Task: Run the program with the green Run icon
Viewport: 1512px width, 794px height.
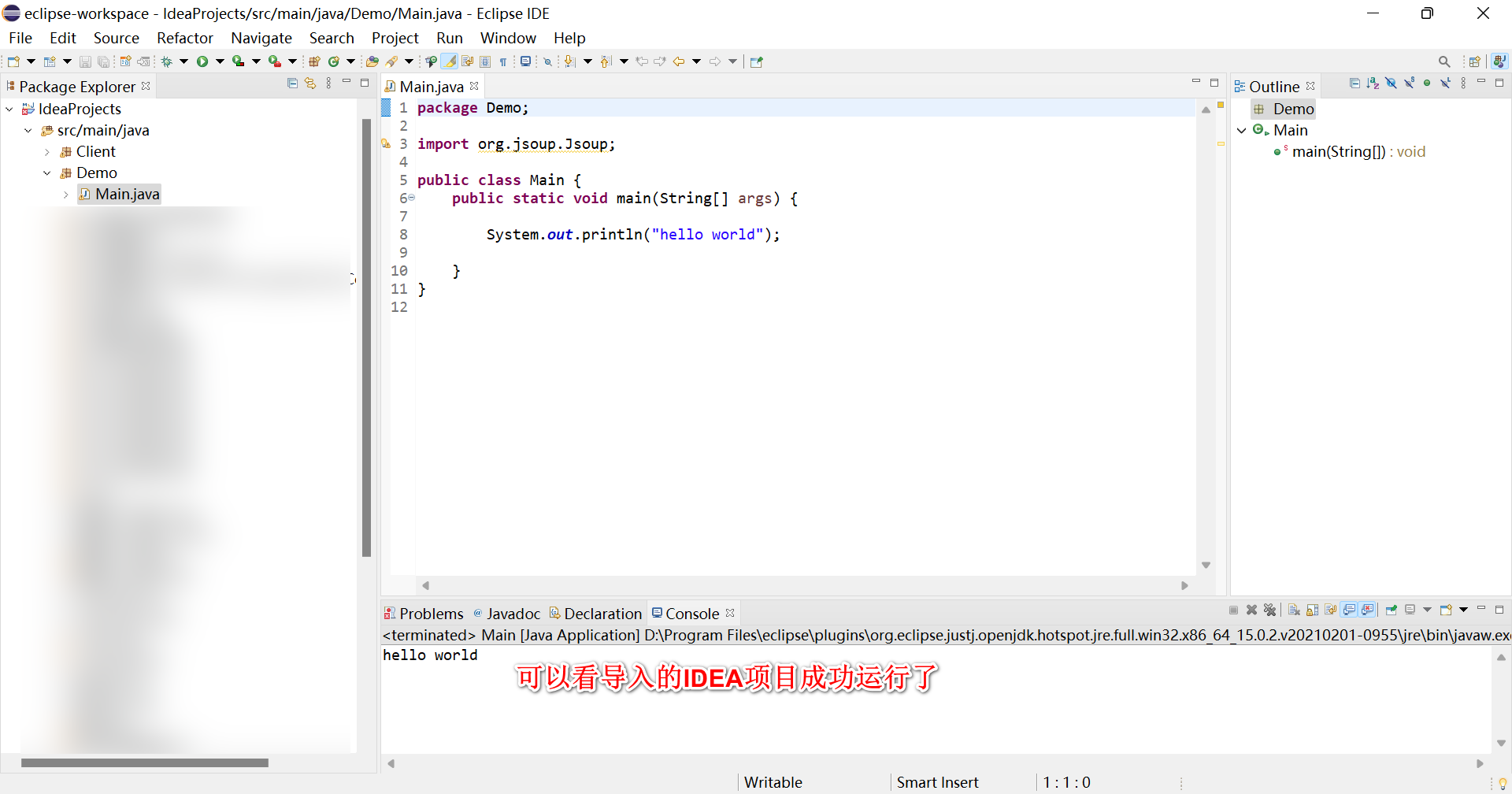Action: coord(202,61)
